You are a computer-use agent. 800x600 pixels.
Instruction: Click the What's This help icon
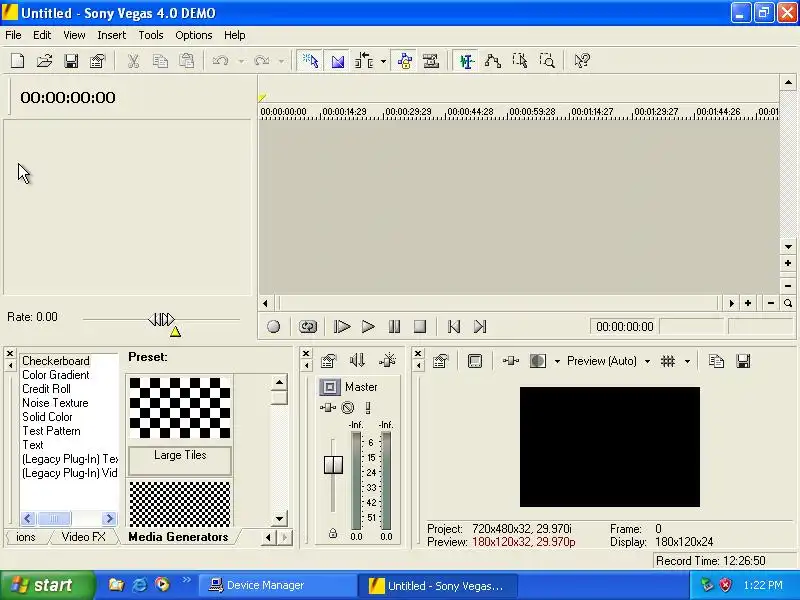pyautogui.click(x=582, y=61)
